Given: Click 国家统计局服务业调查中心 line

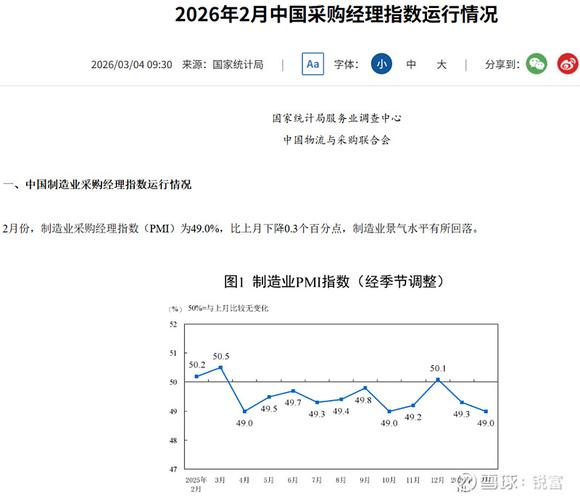Looking at the screenshot, I should coord(337,118).
